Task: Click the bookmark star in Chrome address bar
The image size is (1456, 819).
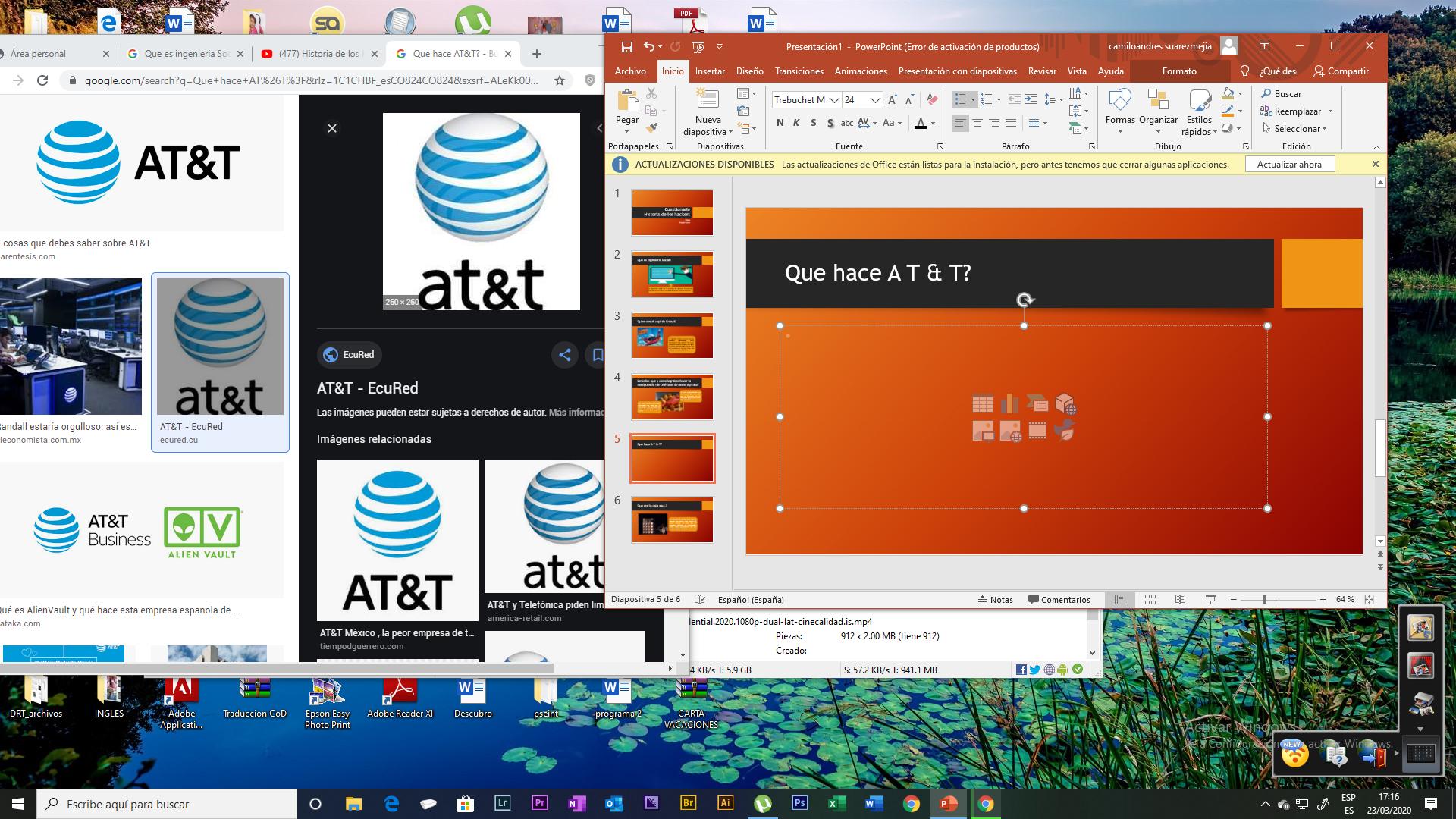Action: [560, 80]
